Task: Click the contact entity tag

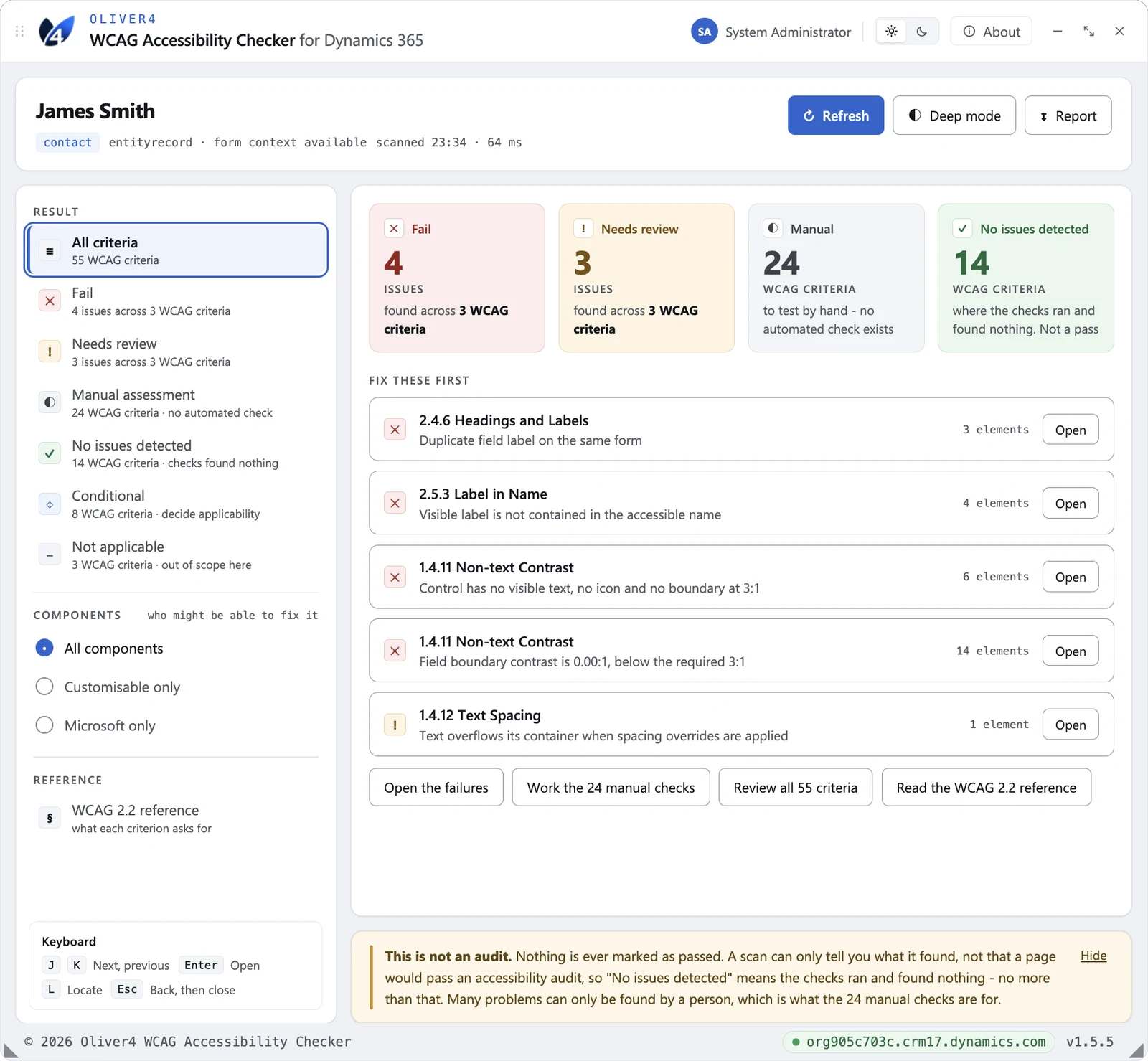Action: point(67,142)
